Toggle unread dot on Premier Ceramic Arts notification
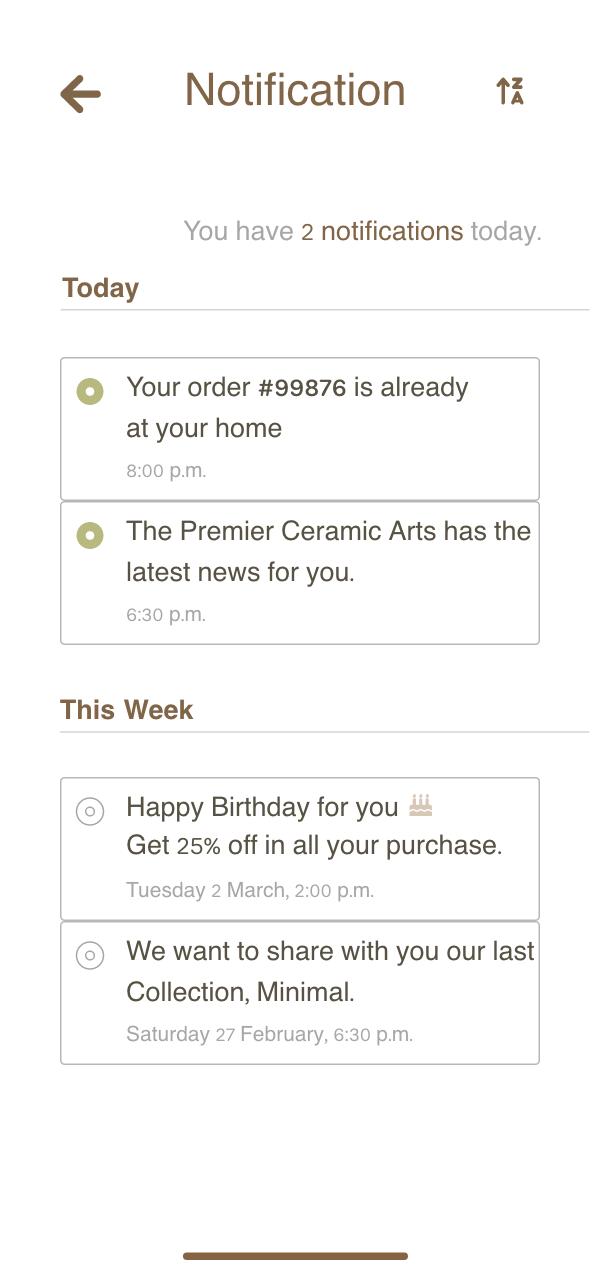Viewport: 590px width, 1278px height. click(x=90, y=535)
